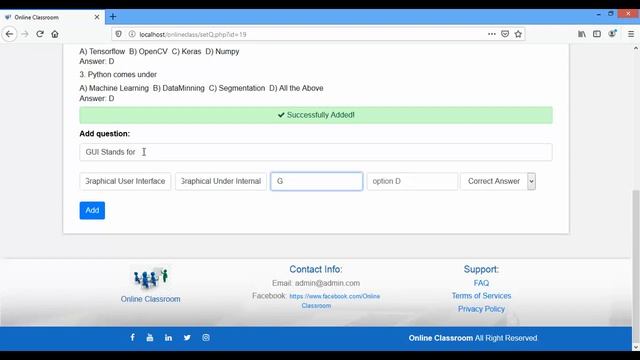This screenshot has height=360, width=640.
Task: Click the 'Graphical Under Internal' option field
Action: [x=221, y=181]
